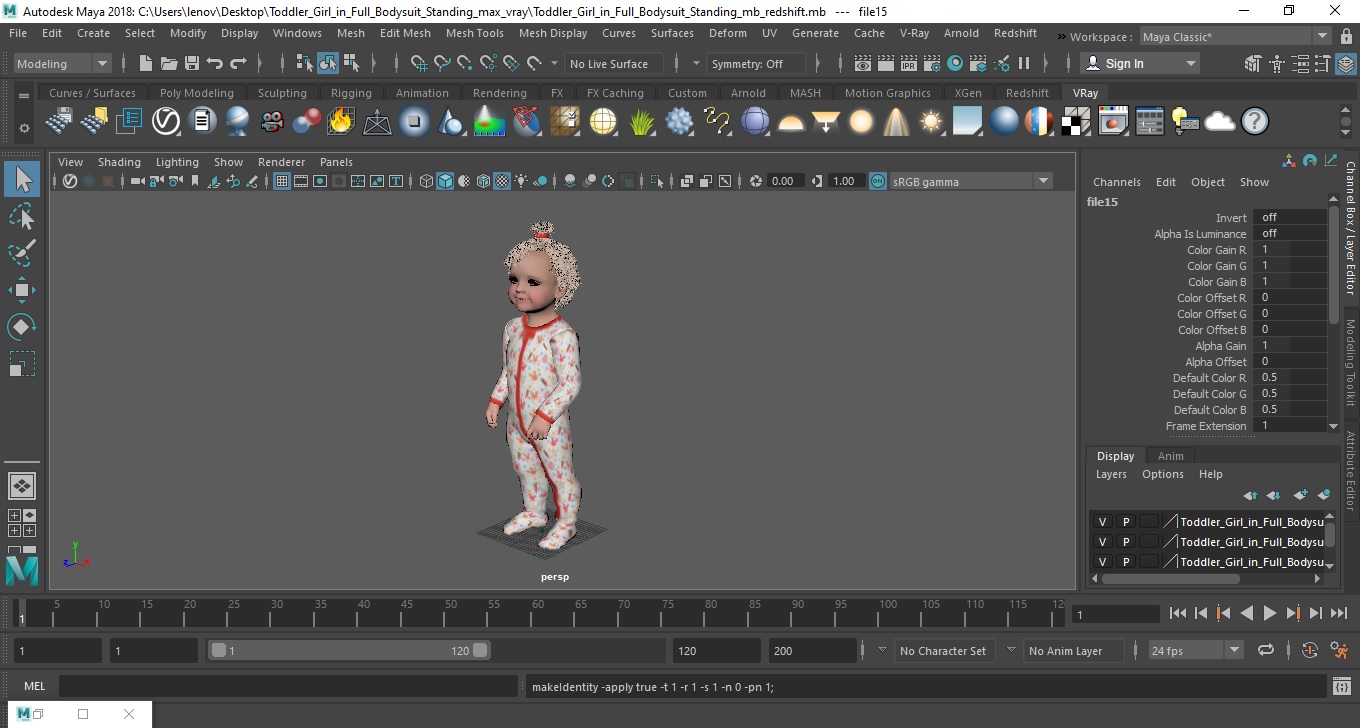
Task: Open the Script Editor icon button
Action: (1342, 686)
